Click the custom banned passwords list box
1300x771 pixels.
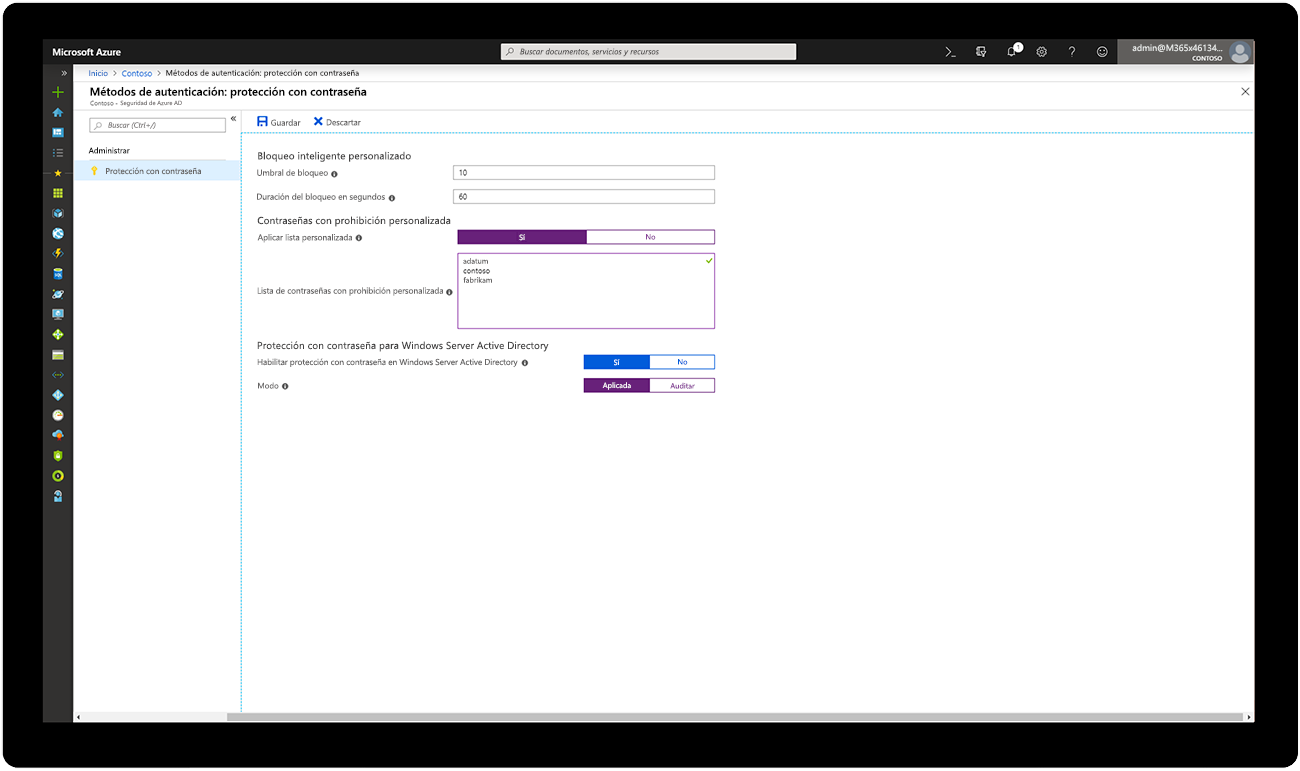586,291
